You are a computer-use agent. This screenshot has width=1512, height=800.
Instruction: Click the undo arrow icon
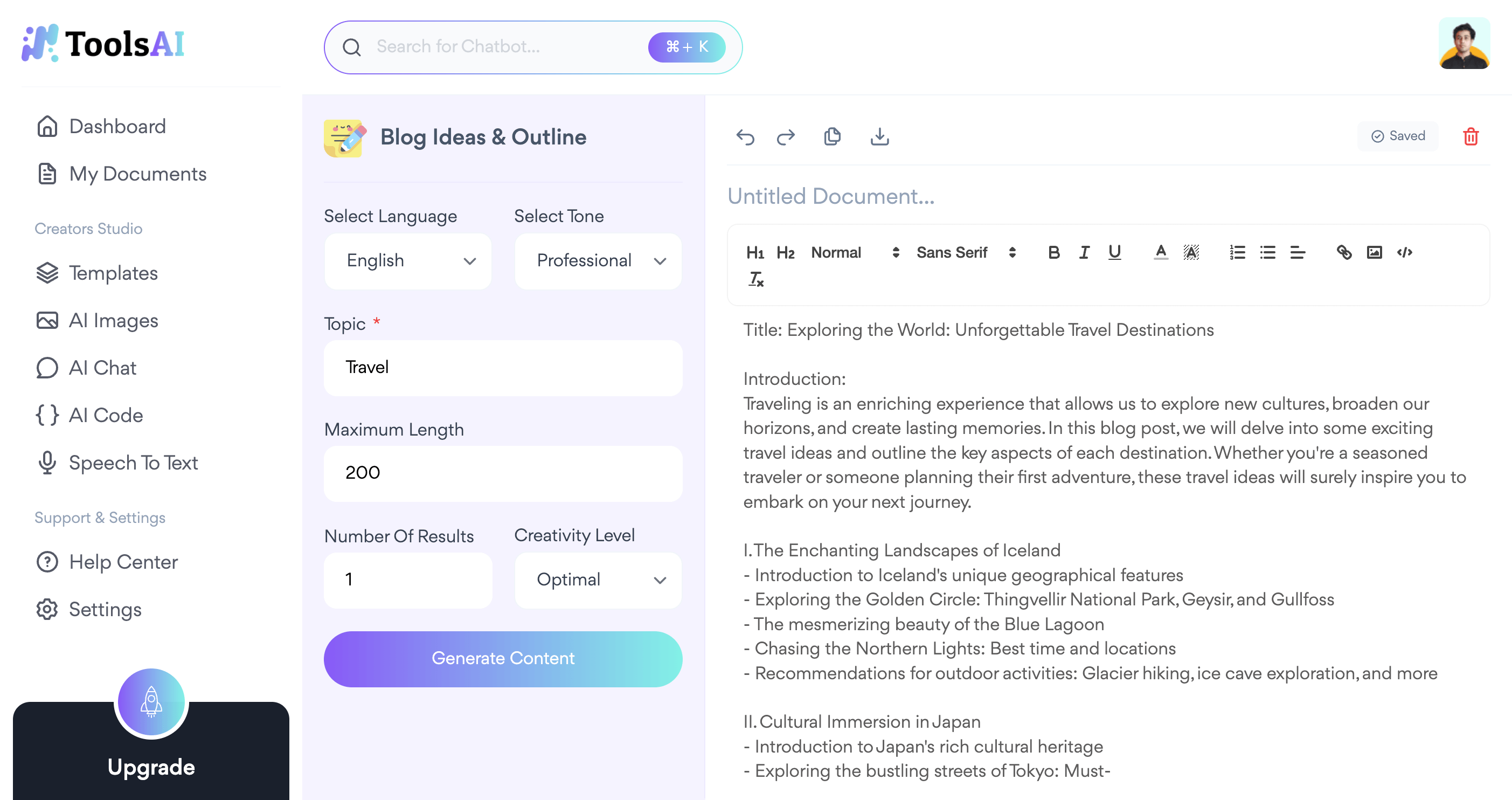(x=745, y=137)
